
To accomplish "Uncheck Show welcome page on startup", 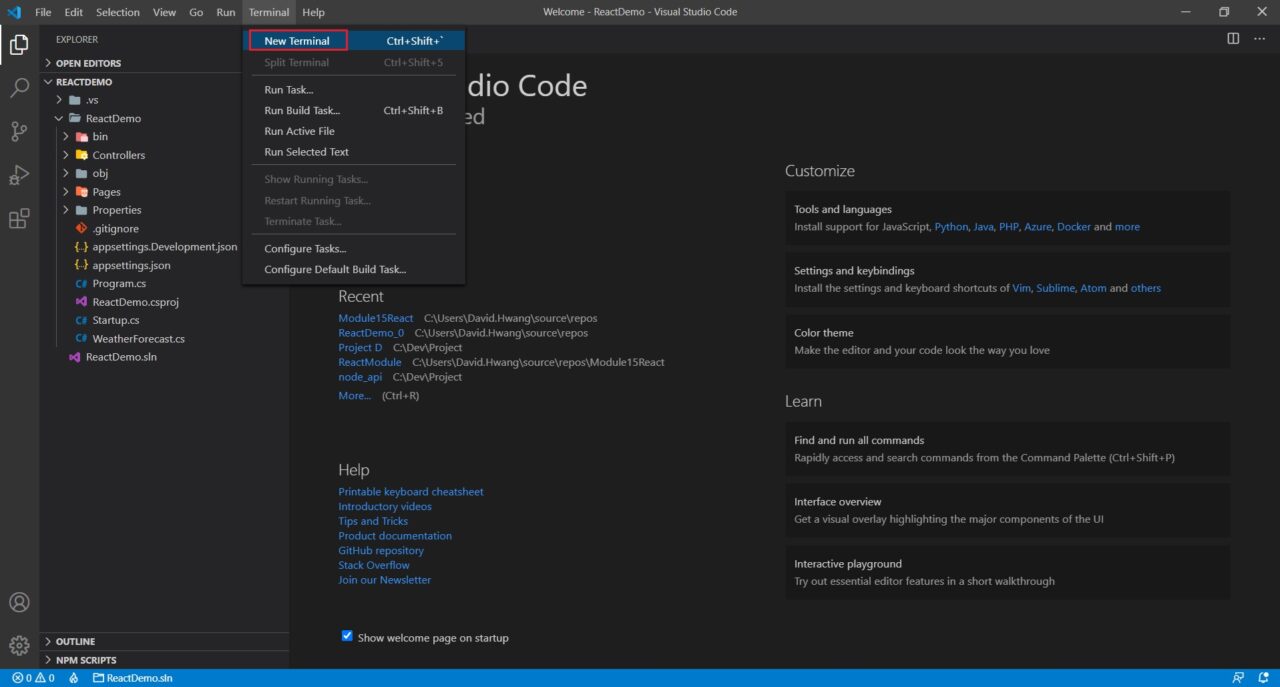I will tap(346, 636).
